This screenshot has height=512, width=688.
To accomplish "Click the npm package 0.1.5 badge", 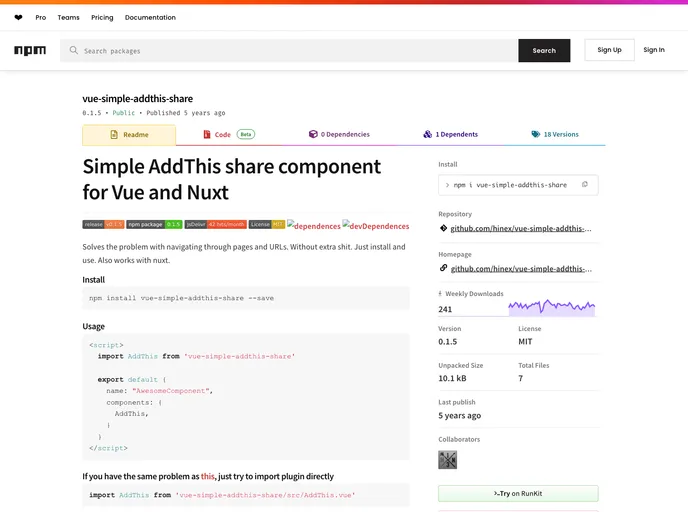I will click(x=154, y=225).
